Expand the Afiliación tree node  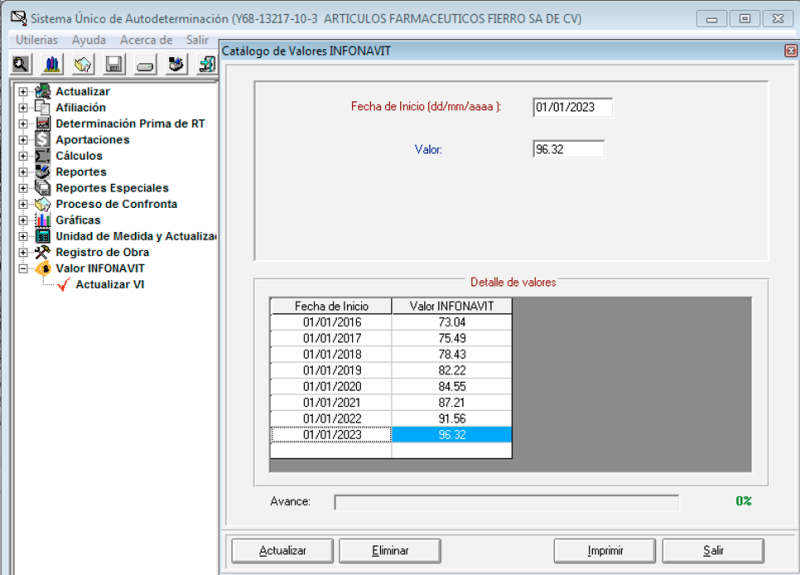[23, 108]
